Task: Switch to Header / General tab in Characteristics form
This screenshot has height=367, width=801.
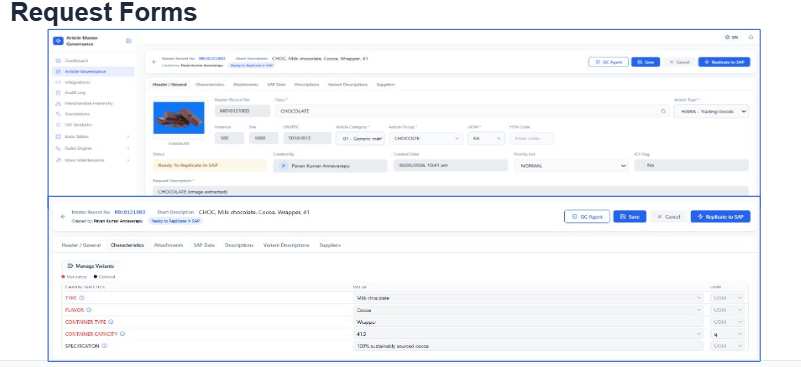Action: click(x=81, y=245)
